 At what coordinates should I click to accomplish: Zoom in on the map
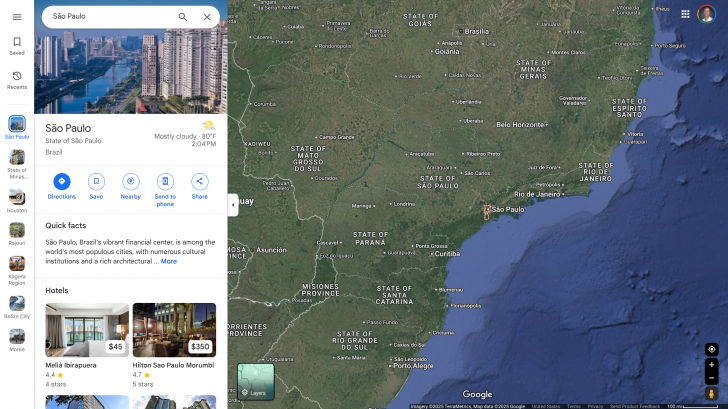tap(711, 364)
